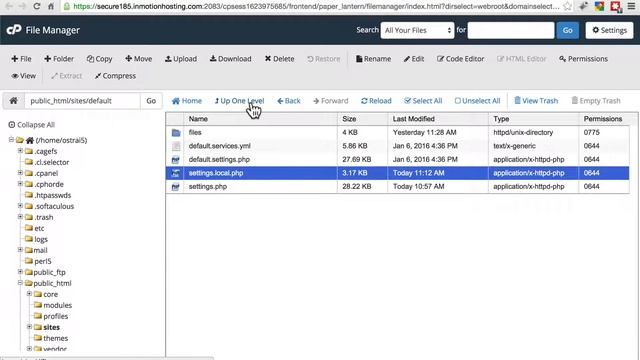
Task: Open the Code Editor
Action: tap(460, 59)
